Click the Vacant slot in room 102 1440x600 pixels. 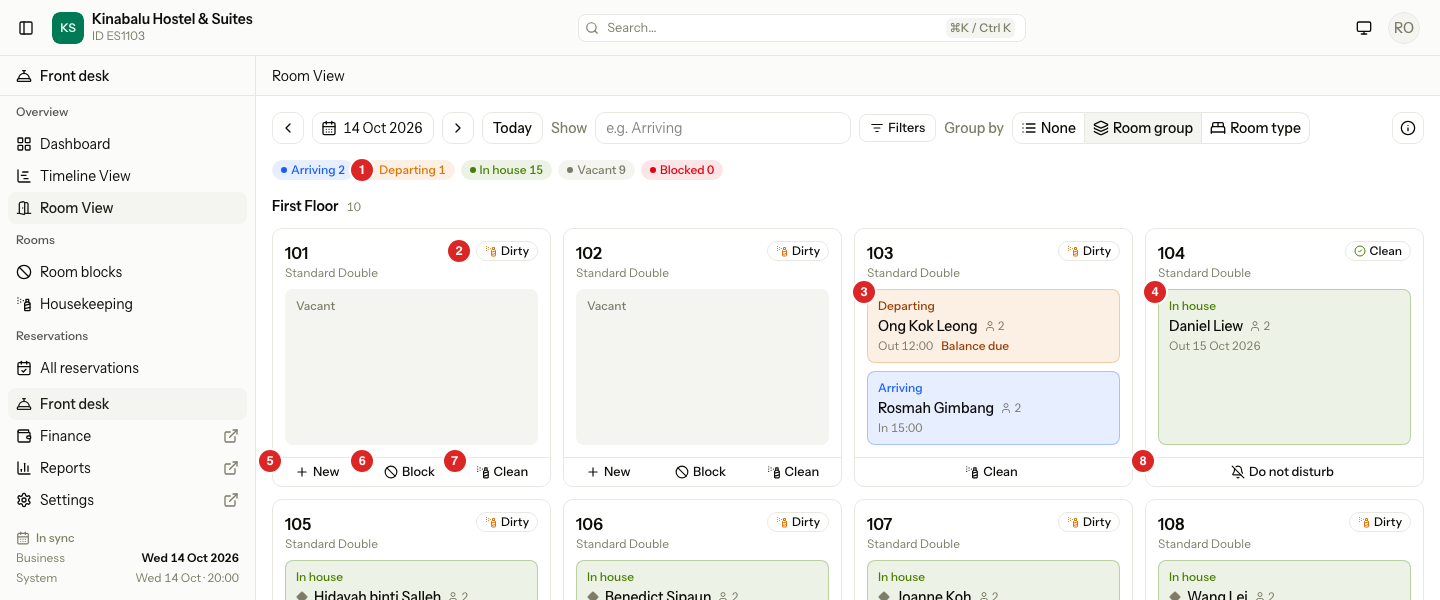[702, 367]
